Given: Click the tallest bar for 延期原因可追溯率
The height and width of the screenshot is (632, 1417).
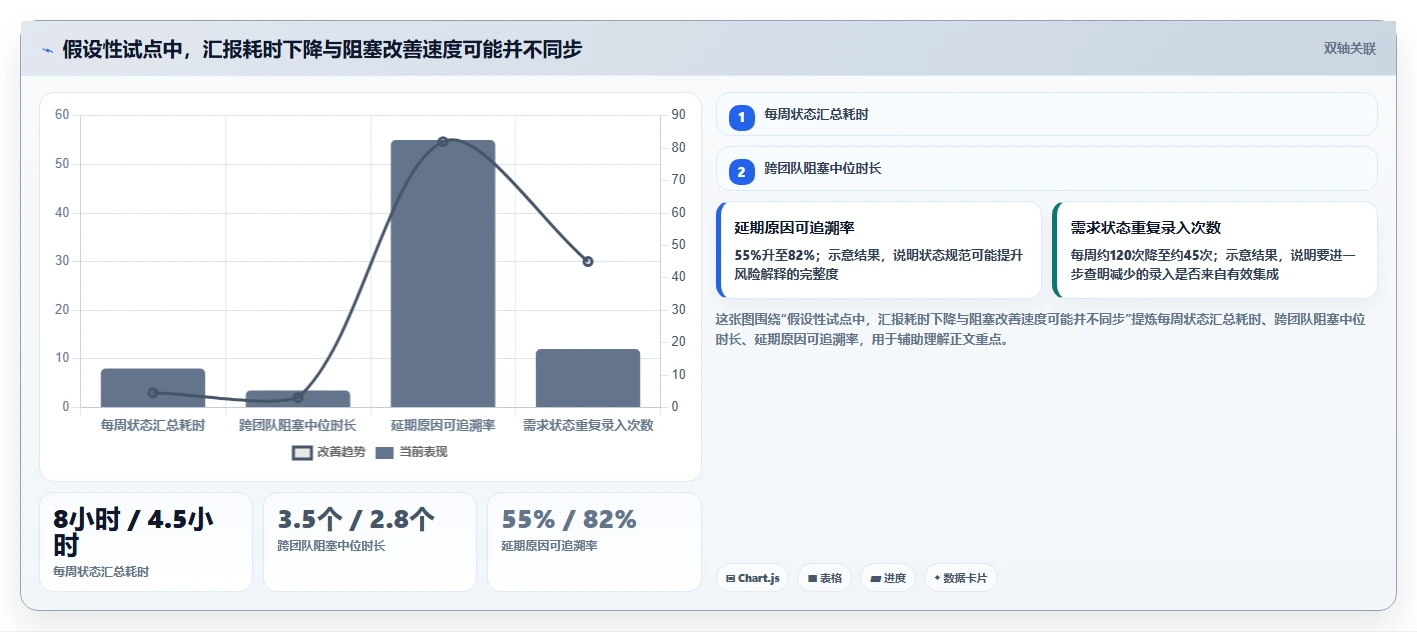Looking at the screenshot, I should (x=443, y=273).
